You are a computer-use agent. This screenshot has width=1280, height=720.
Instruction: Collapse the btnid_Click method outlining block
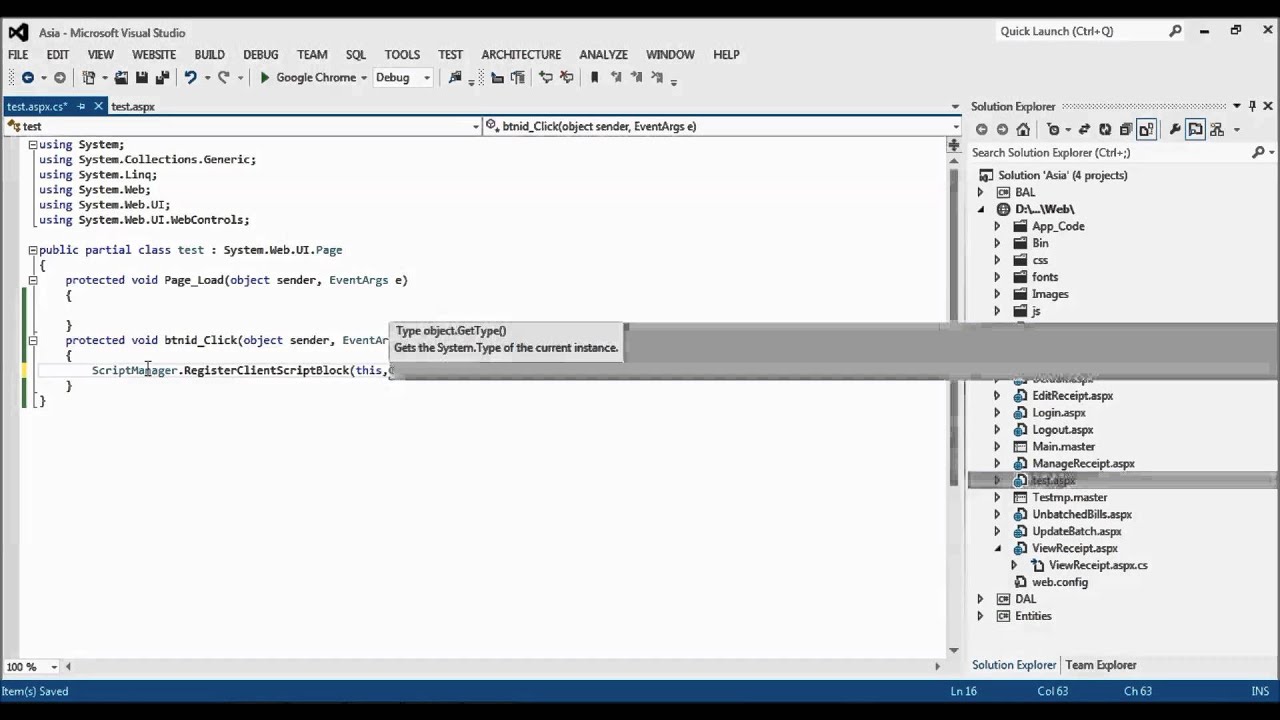(x=33, y=340)
